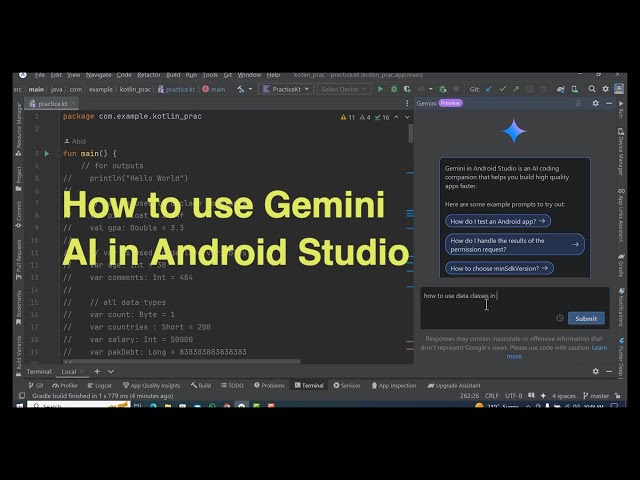Open the editor tabs three-dot menu
This screenshot has width=640, height=480.
(x=407, y=103)
